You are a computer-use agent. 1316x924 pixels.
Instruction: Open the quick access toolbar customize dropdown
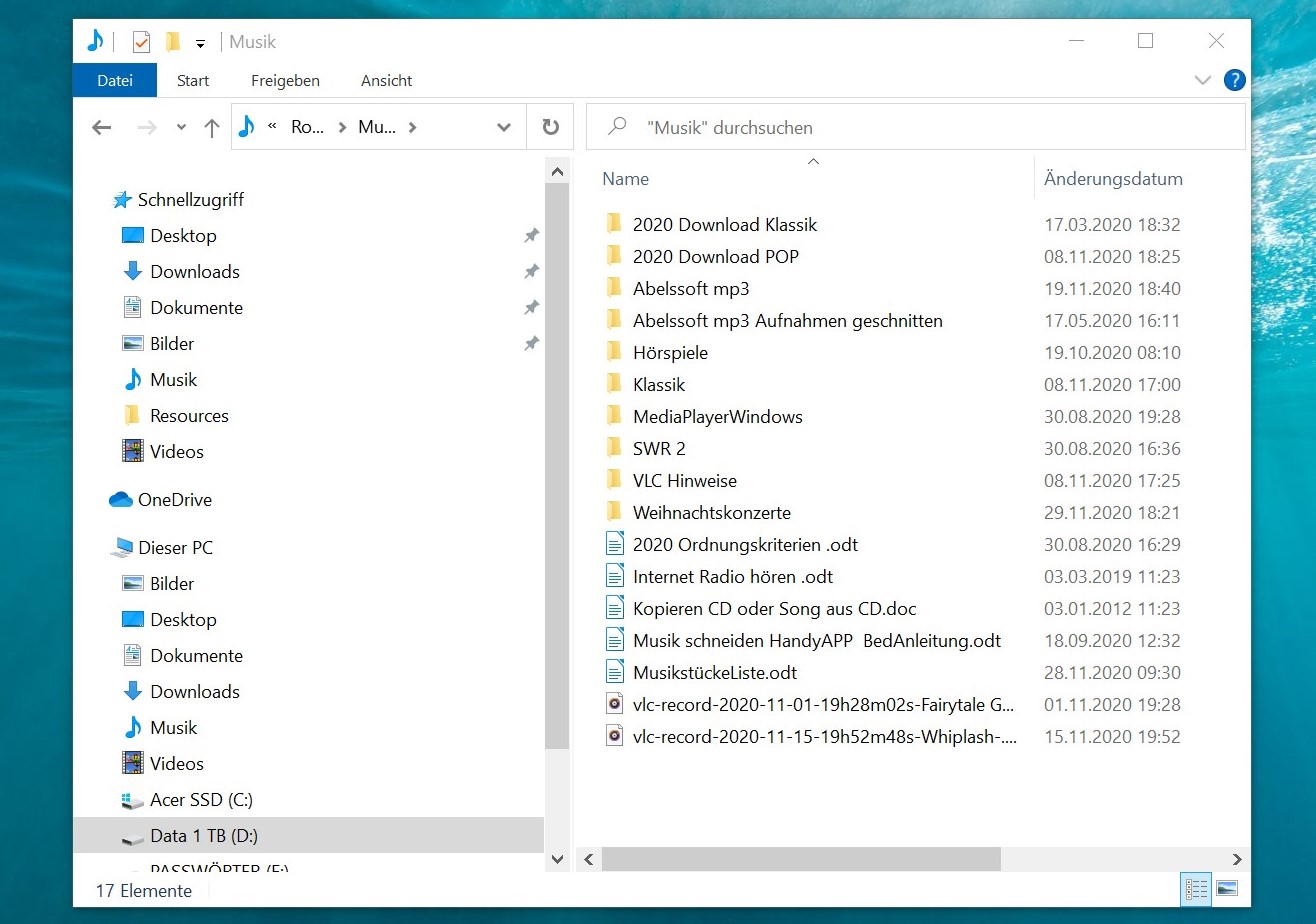click(200, 43)
